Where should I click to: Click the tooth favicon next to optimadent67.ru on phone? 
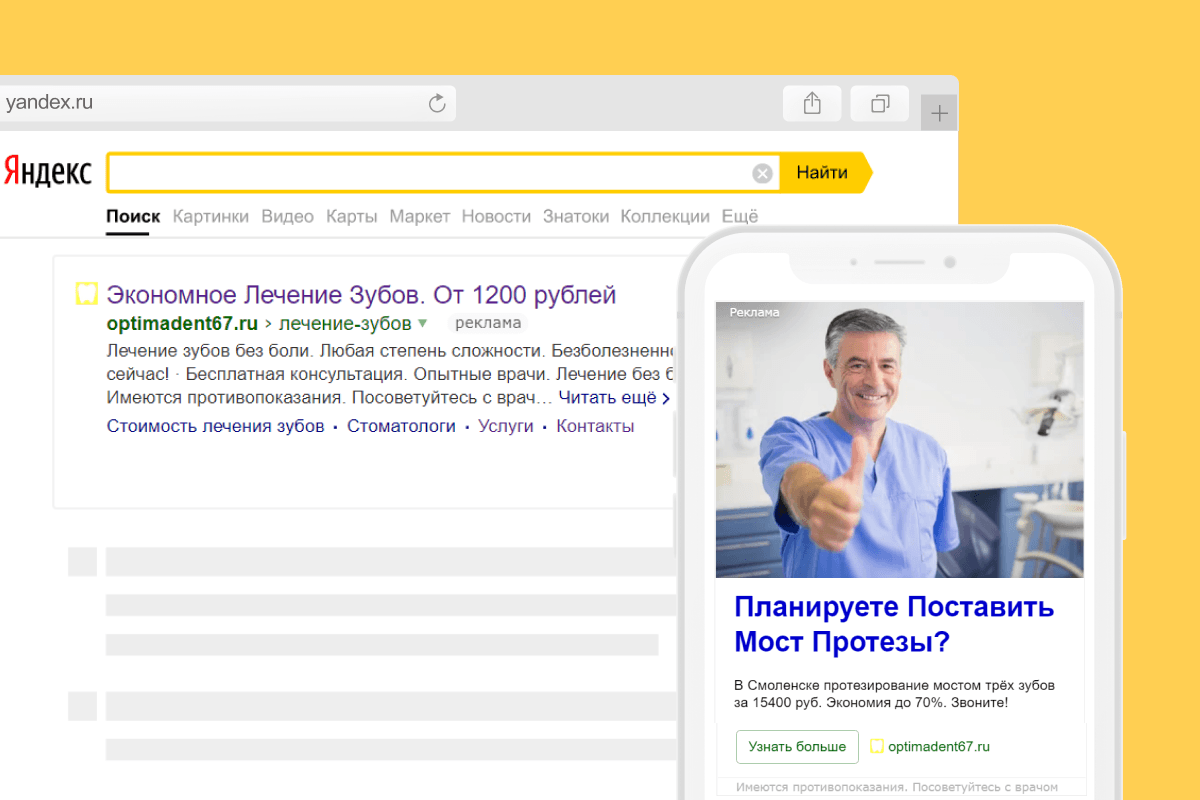click(877, 746)
